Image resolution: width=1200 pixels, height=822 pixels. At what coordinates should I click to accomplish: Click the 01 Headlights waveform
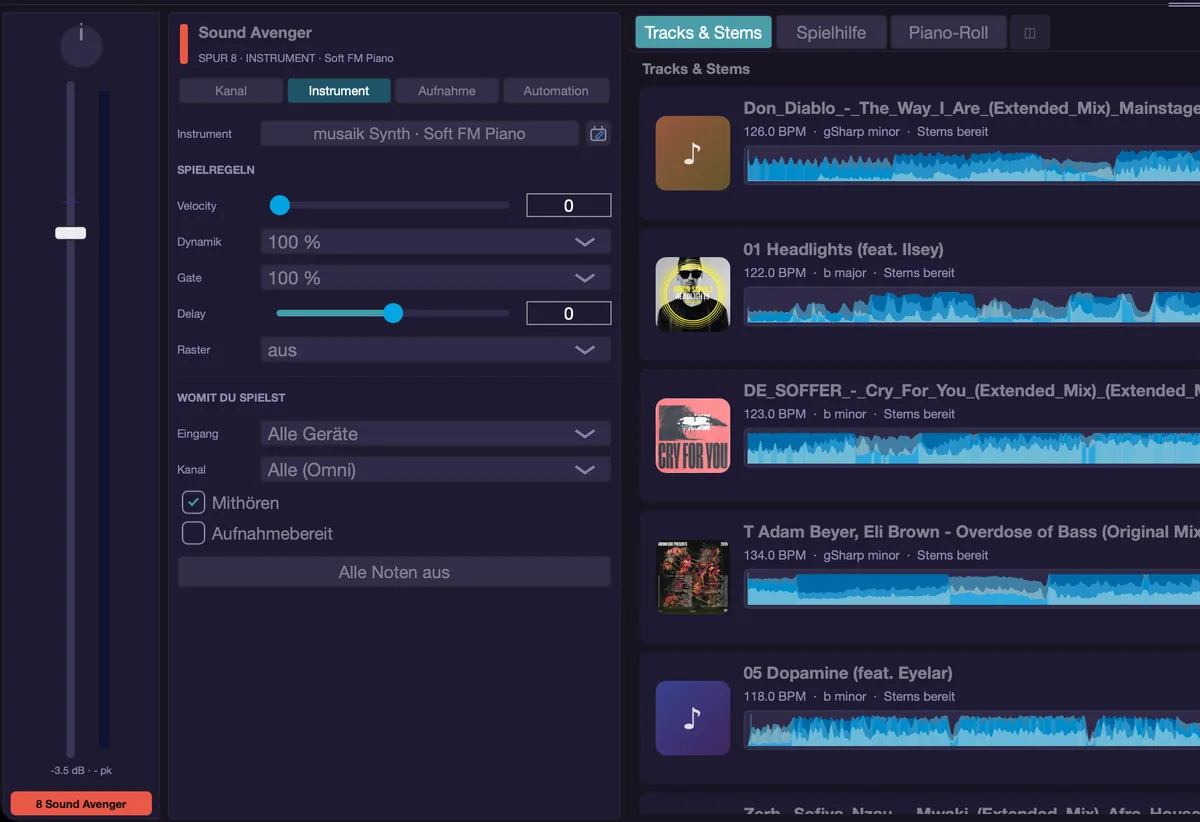click(x=972, y=306)
